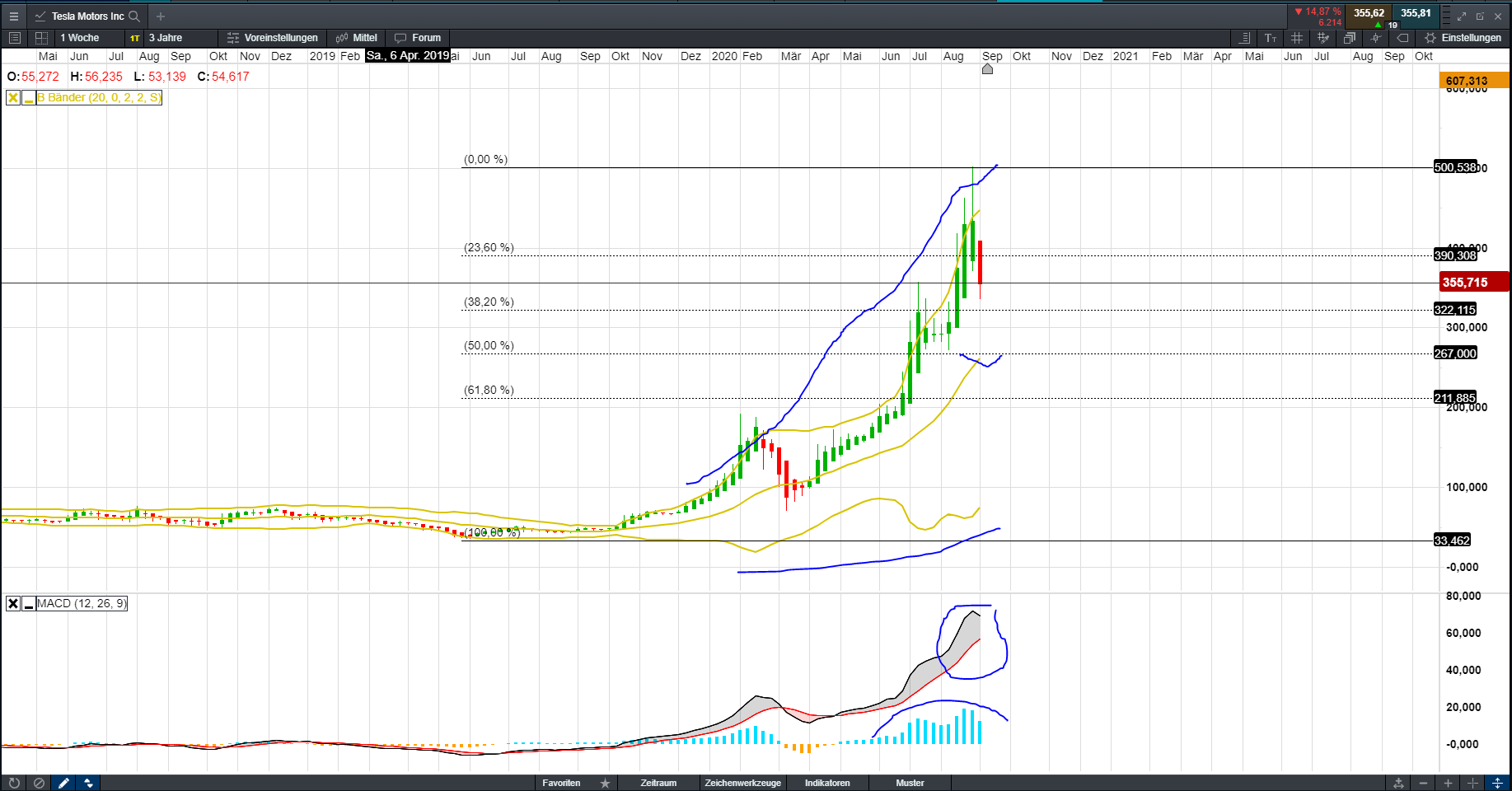Image resolution: width=1512 pixels, height=791 pixels.
Task: Click the undo arrow in bottom bar
Action: coord(13,783)
